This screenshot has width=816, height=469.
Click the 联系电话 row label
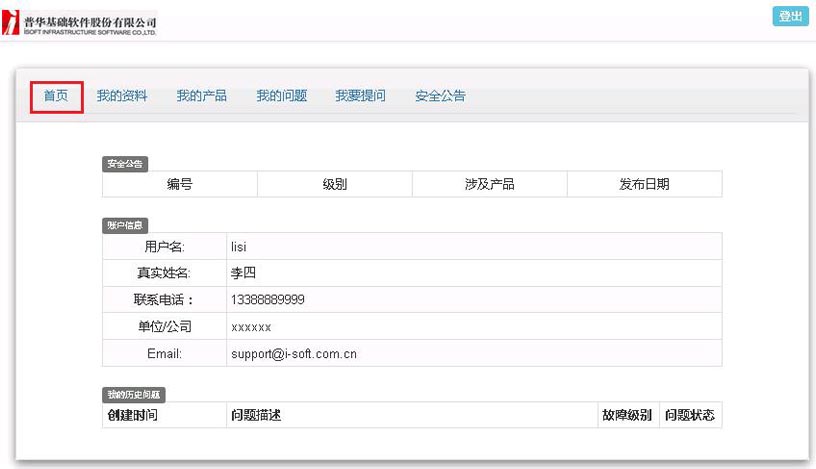point(164,300)
